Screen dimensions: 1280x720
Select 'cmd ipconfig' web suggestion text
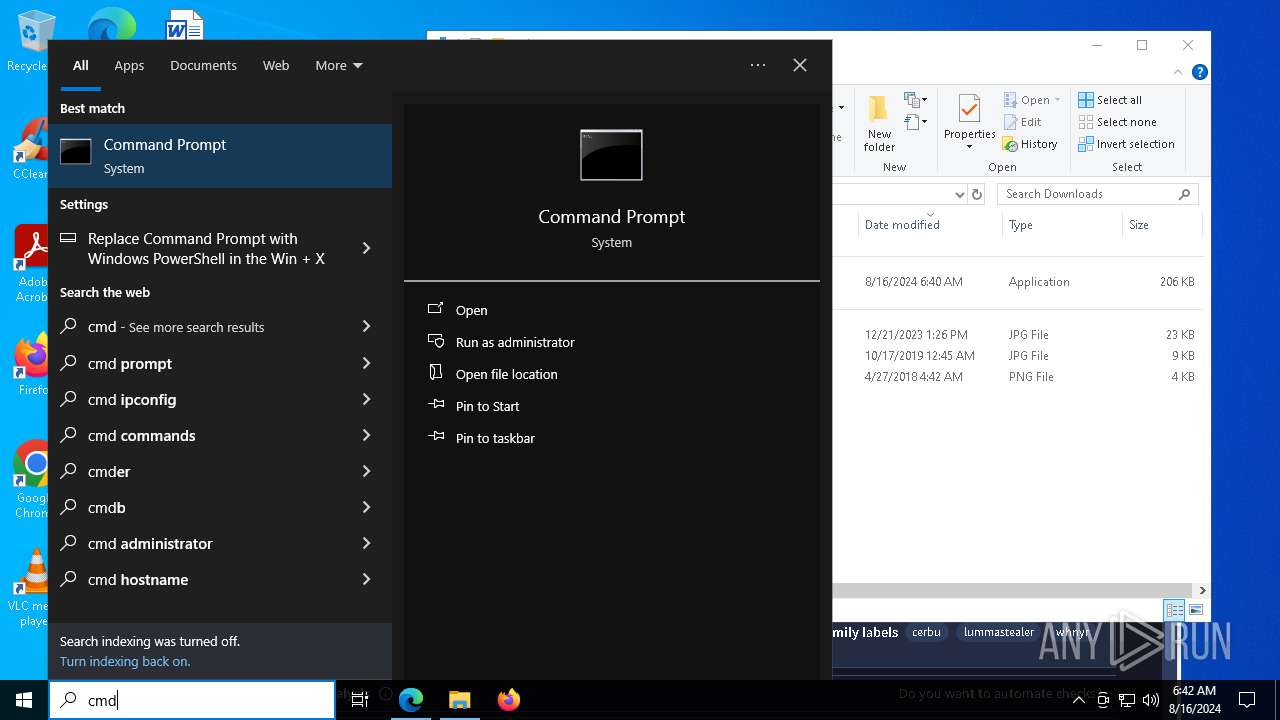click(132, 399)
